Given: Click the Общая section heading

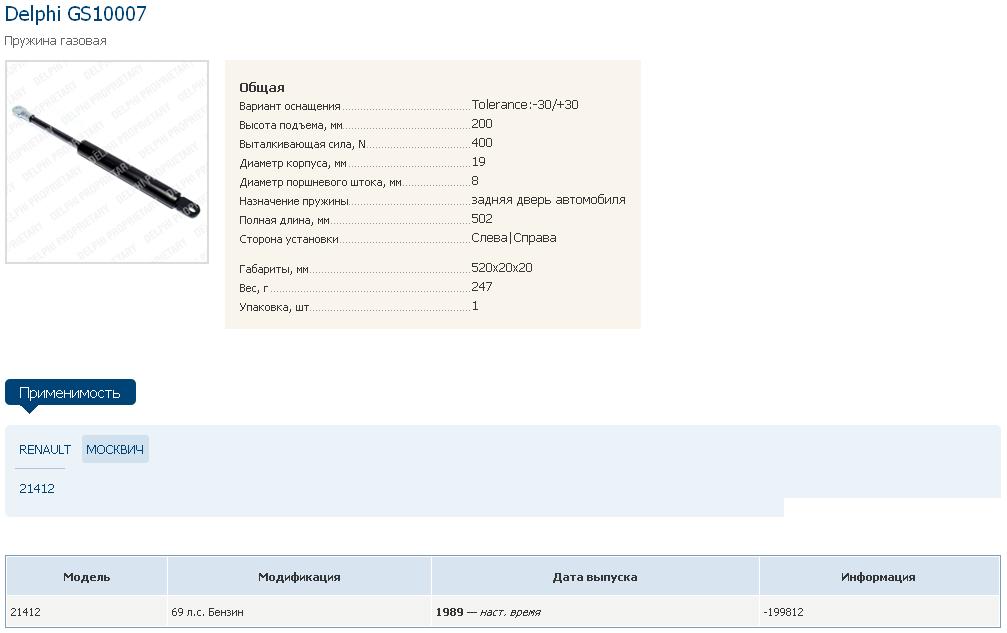Looking at the screenshot, I should point(262,87).
